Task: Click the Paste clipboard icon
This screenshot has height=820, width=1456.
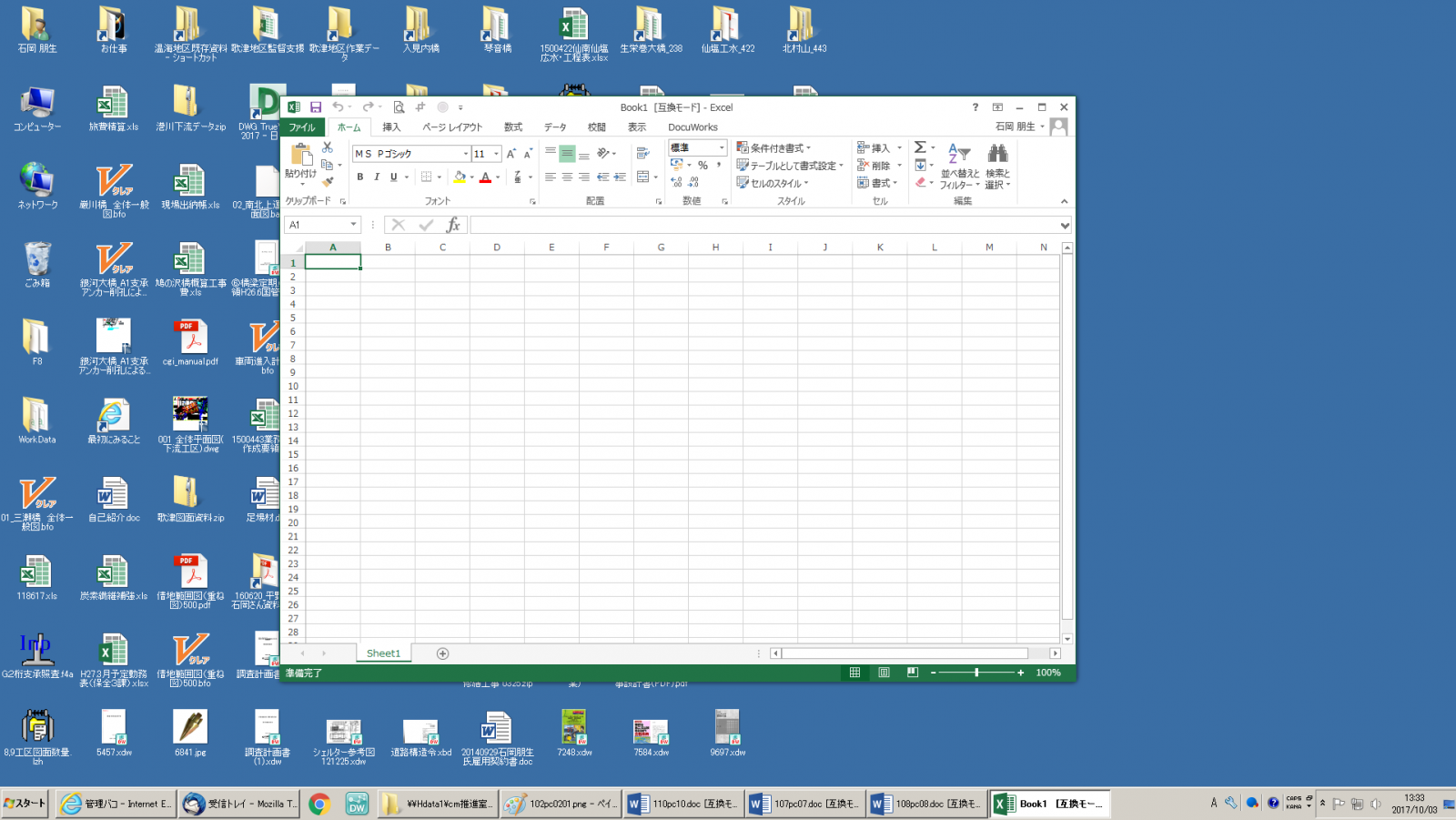Action: coord(301,155)
